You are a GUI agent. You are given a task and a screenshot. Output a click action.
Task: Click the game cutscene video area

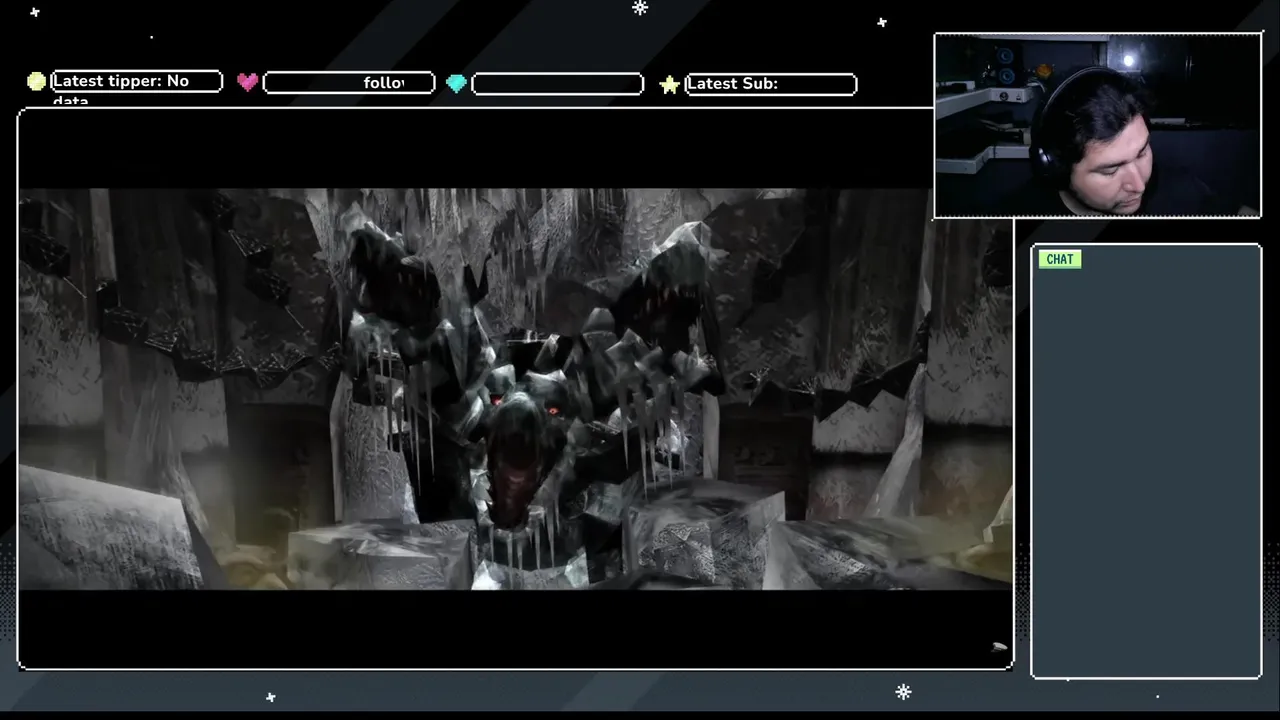pos(516,389)
